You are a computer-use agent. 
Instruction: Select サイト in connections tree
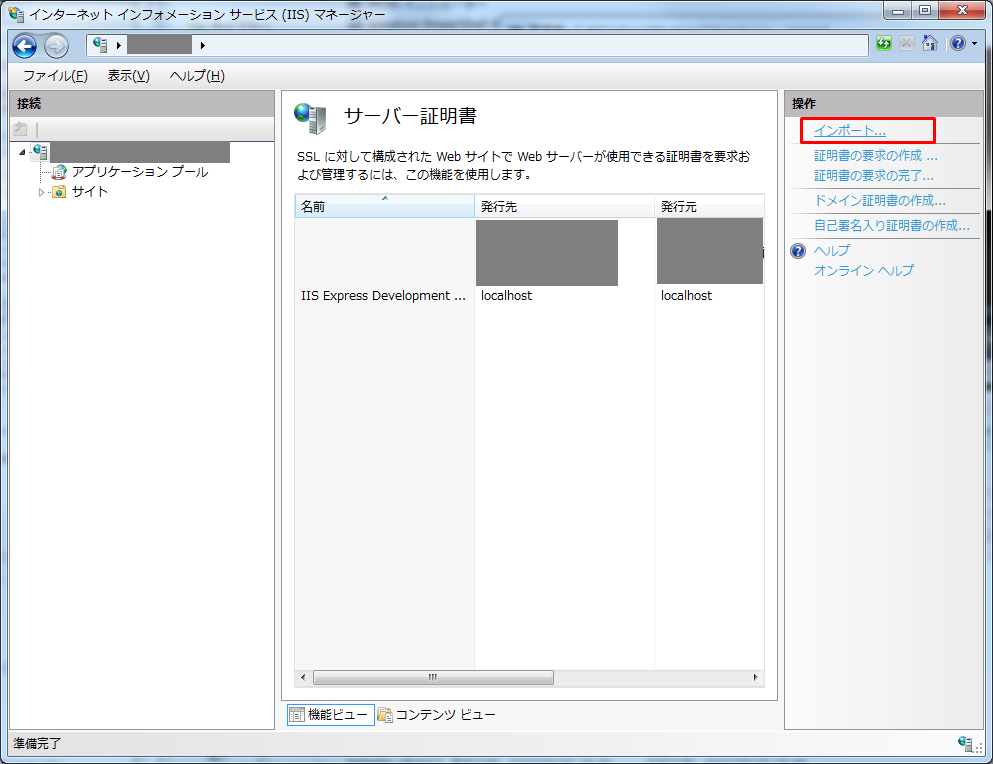click(x=90, y=191)
